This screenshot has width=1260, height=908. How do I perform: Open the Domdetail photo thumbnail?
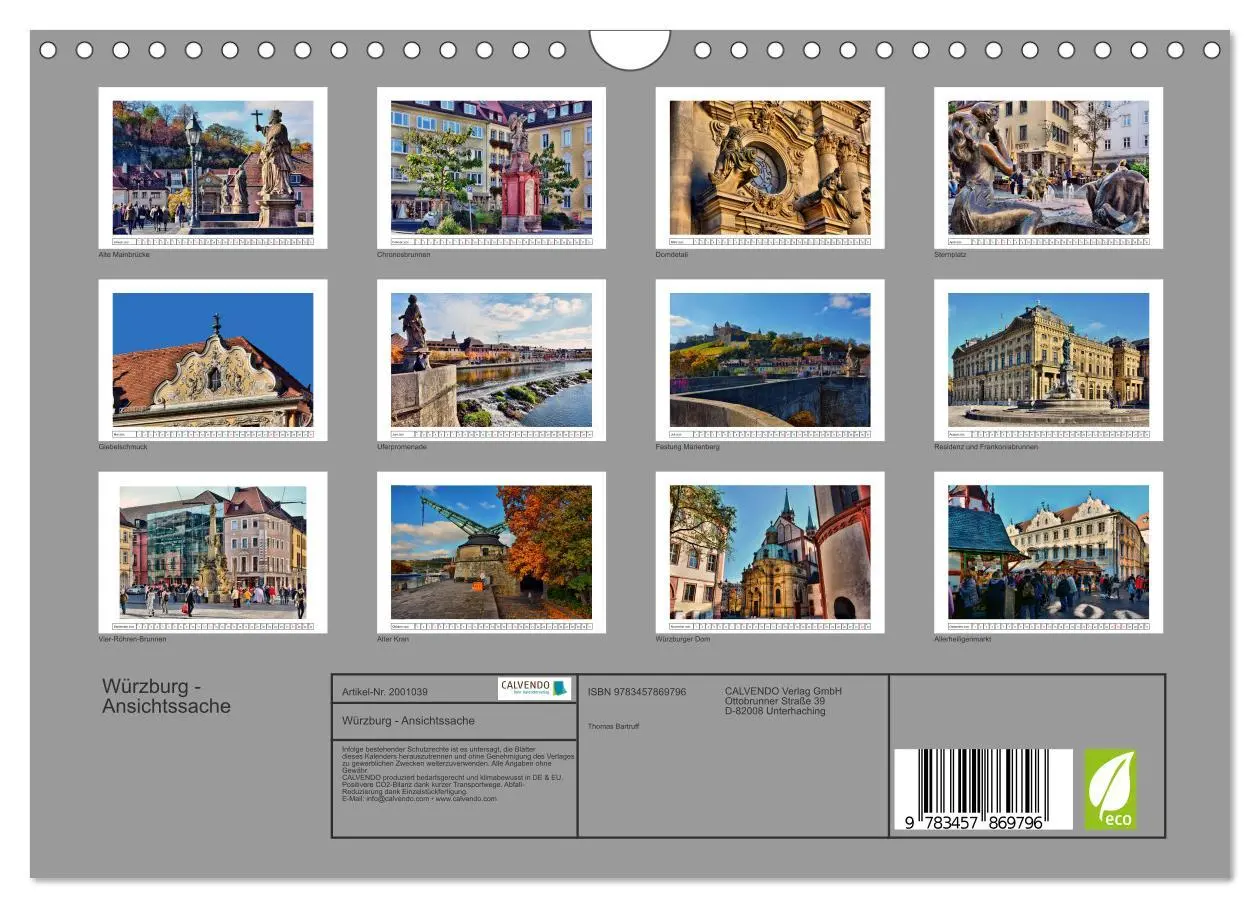(x=770, y=168)
